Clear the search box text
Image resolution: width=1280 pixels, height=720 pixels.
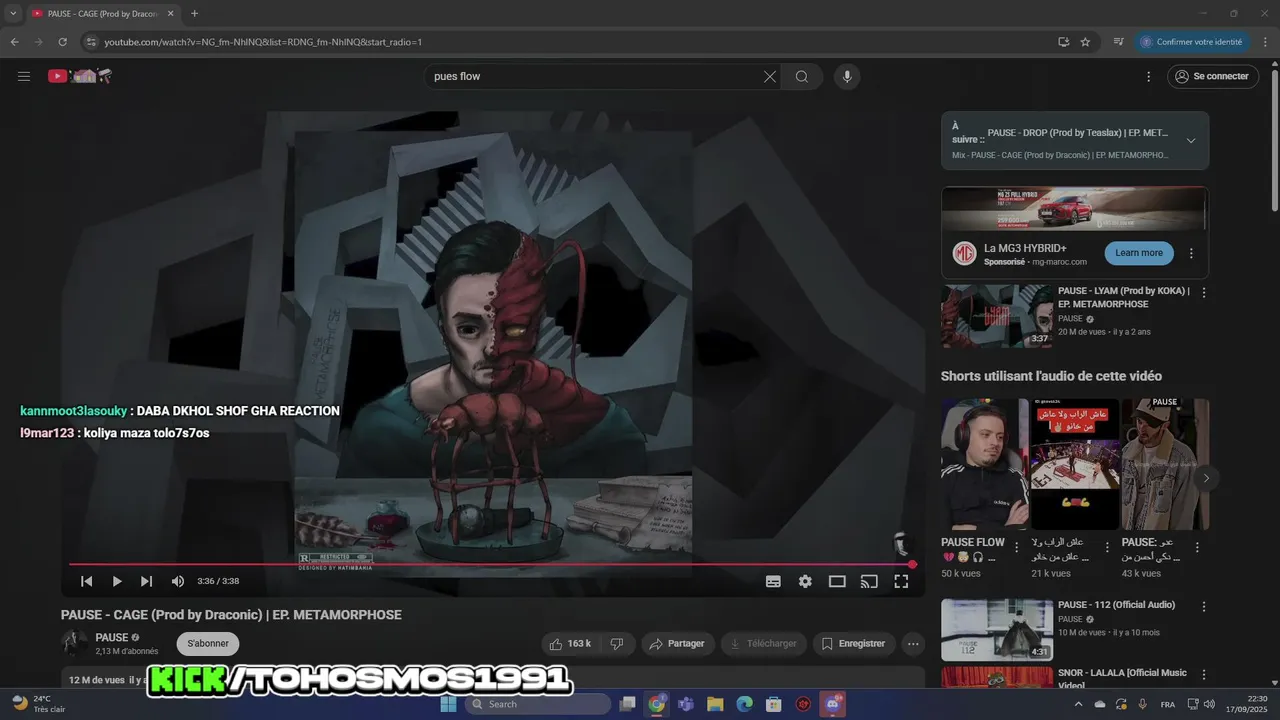point(770,77)
